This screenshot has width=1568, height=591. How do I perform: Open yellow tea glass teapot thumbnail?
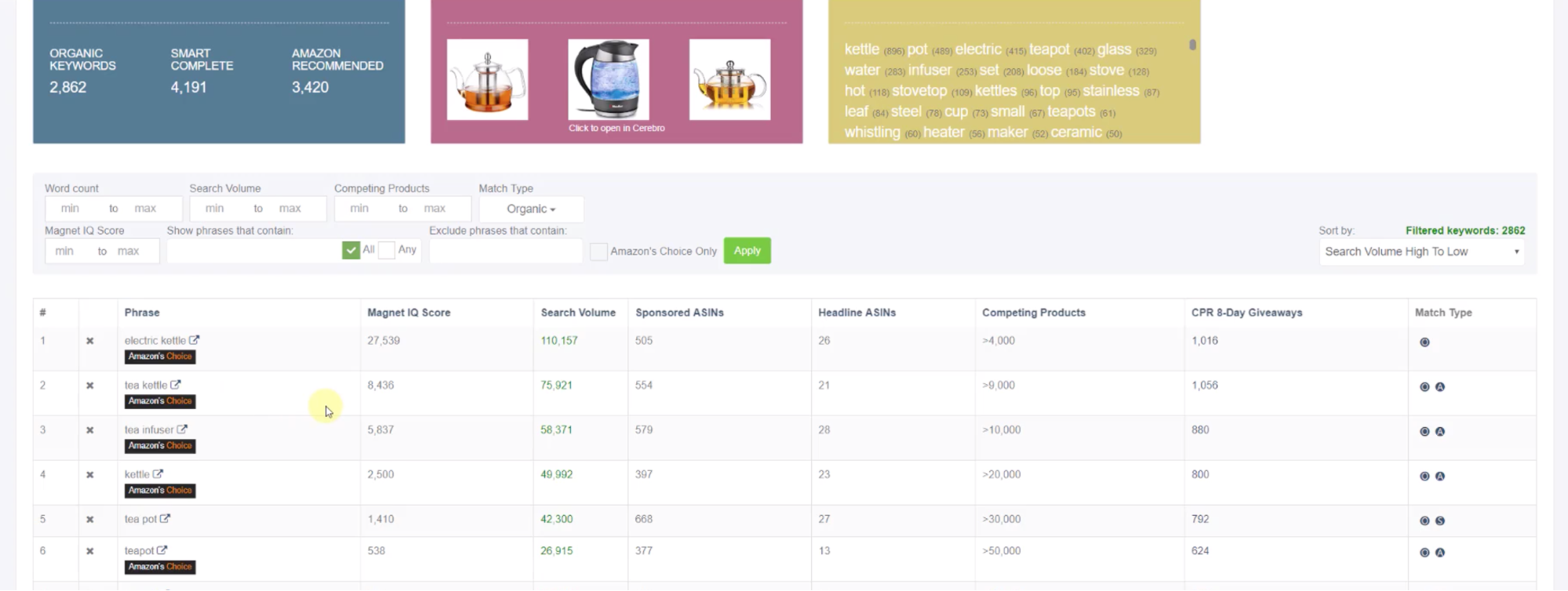click(x=729, y=80)
